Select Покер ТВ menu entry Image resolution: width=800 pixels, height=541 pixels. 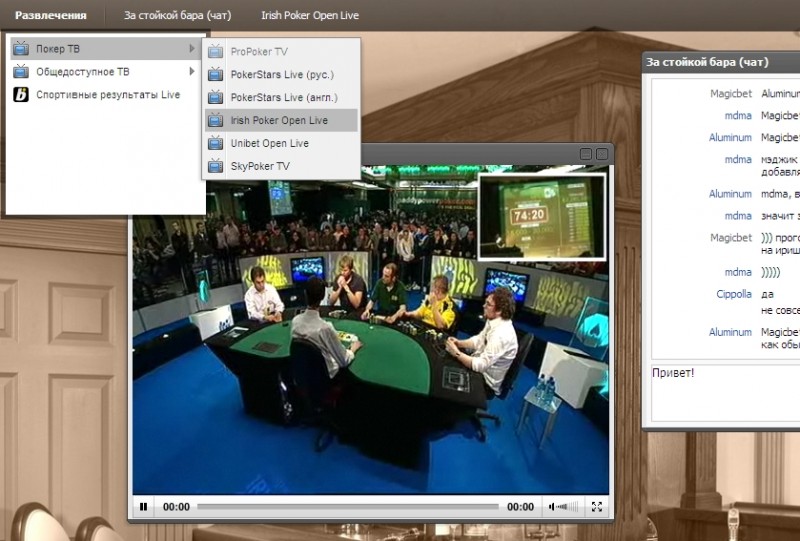coord(105,49)
